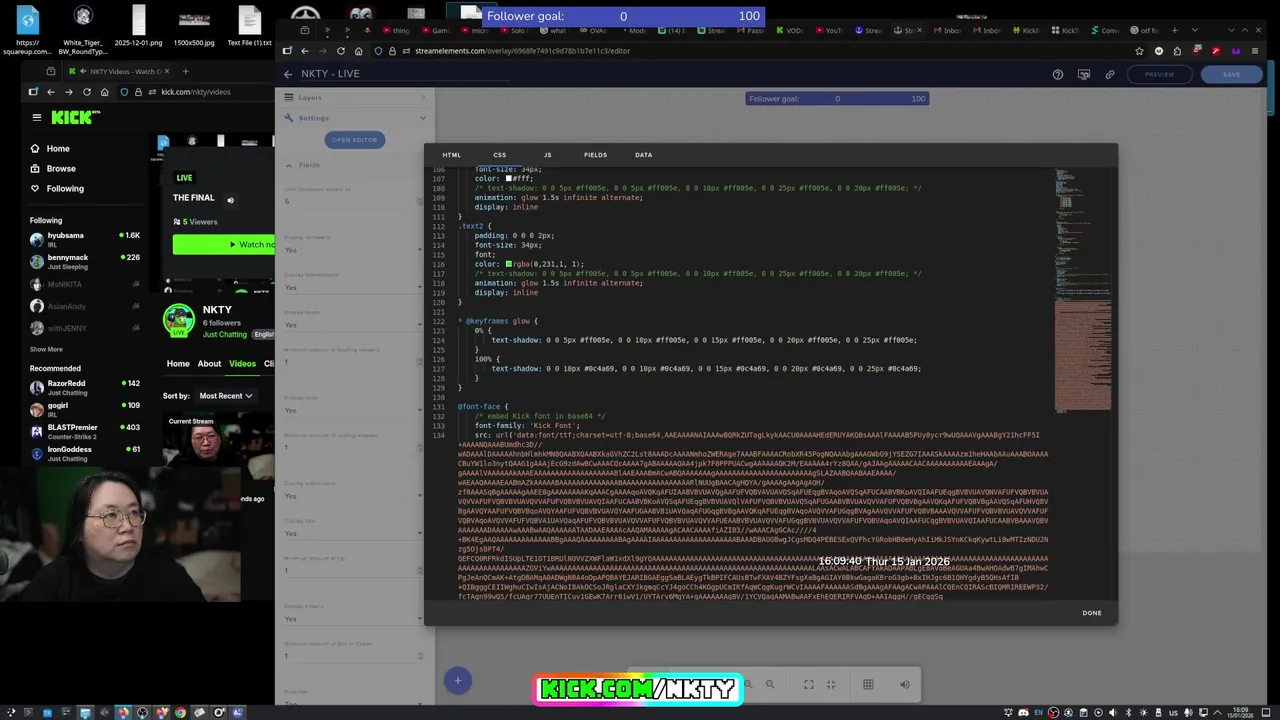
Task: Click the PREVIEW overlay button
Action: pyautogui.click(x=1159, y=74)
